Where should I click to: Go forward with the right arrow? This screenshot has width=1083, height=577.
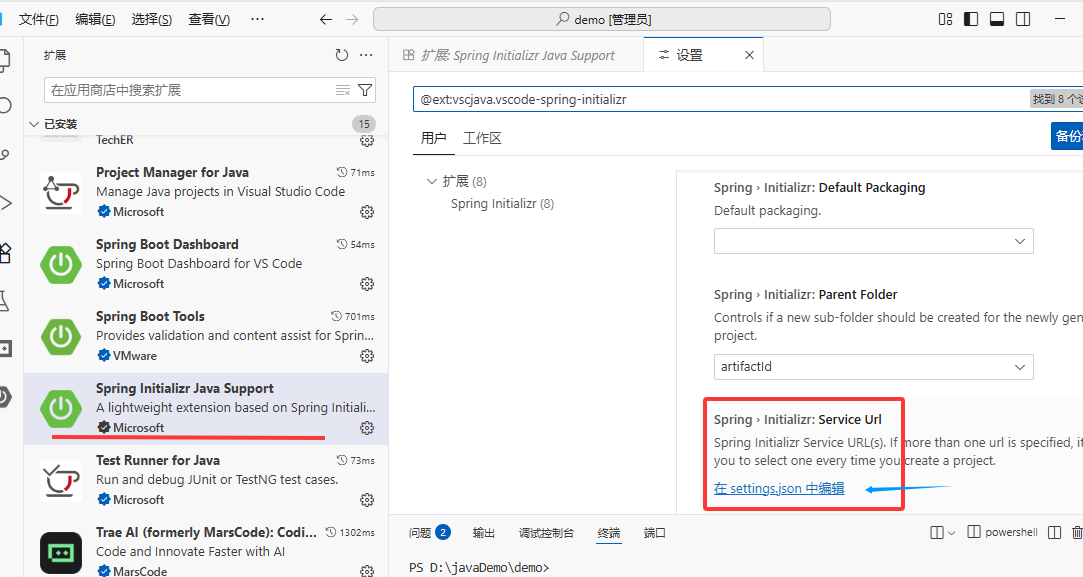352,19
